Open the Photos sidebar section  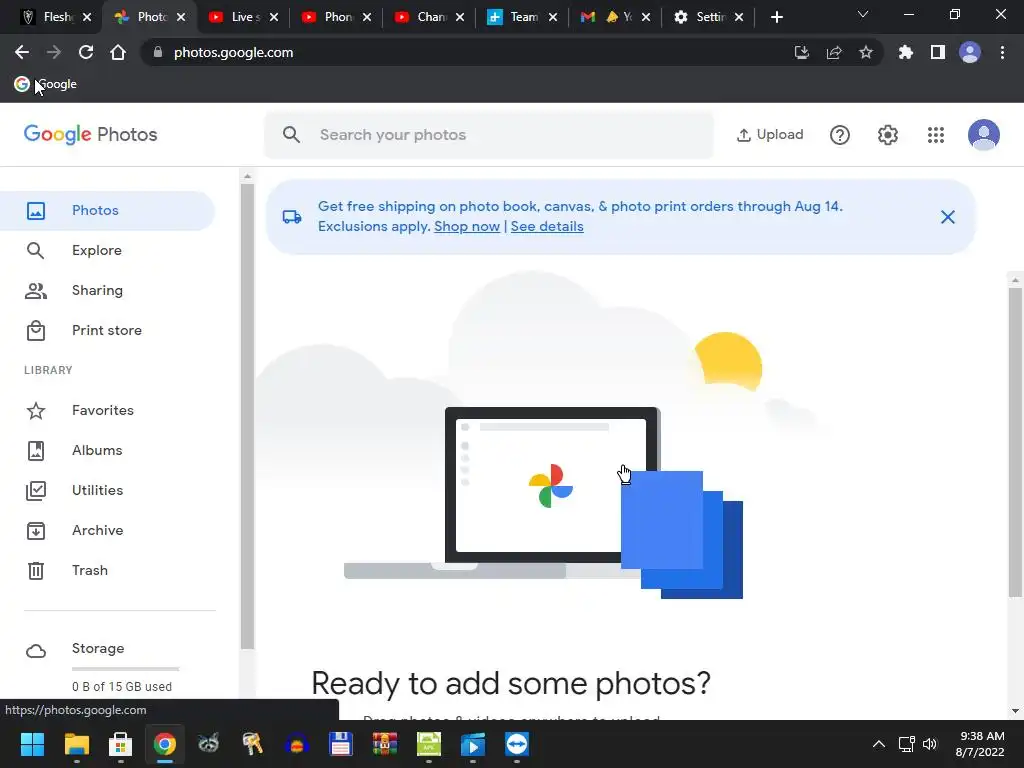point(107,210)
